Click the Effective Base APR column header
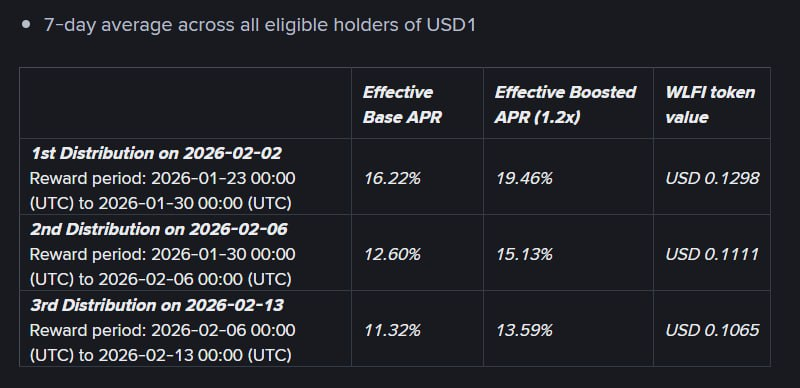The image size is (800, 388). 402,105
